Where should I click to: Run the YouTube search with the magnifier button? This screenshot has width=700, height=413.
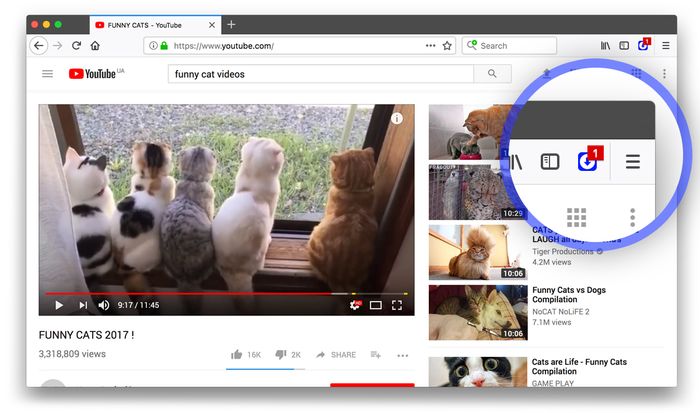click(x=492, y=74)
